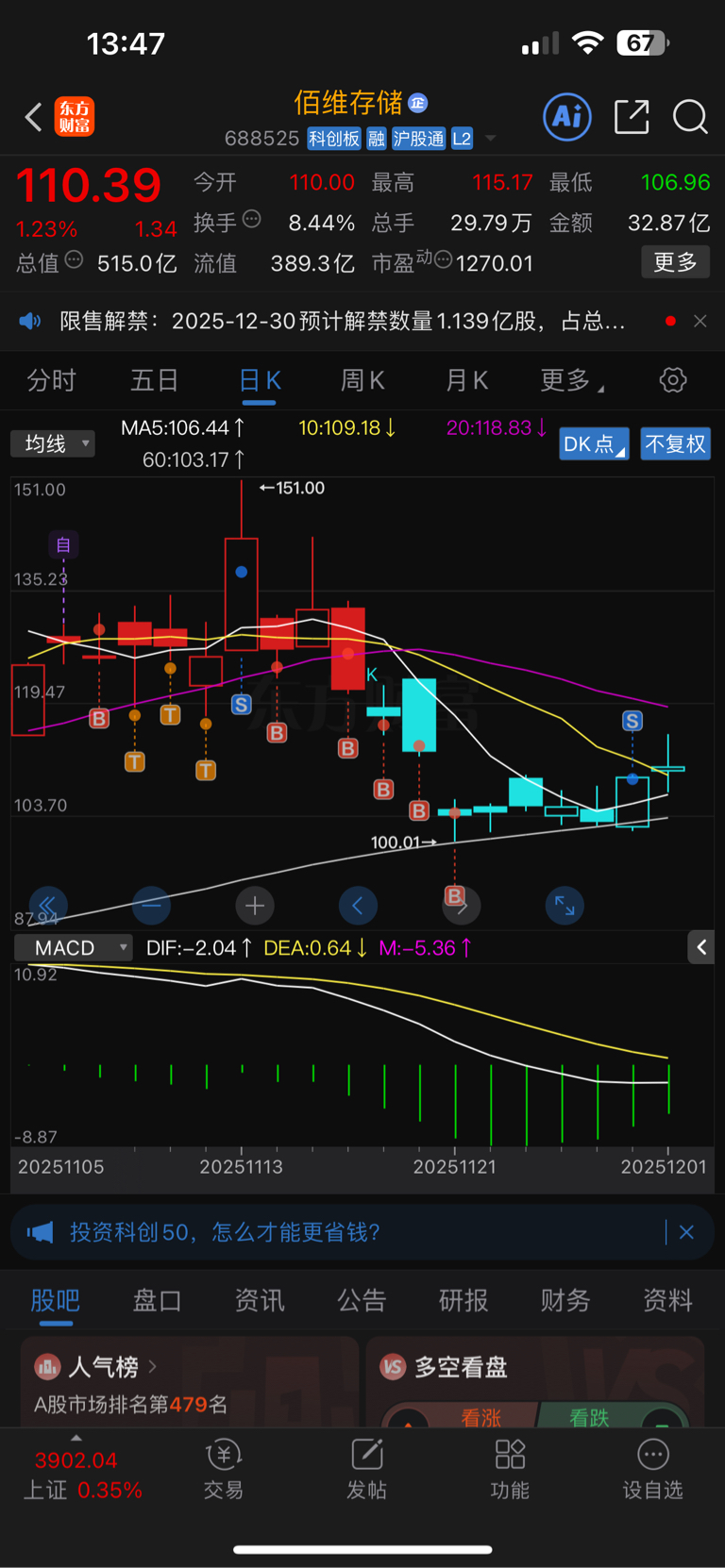Tap the 科创50 promo megaphone icon
Screen dimensions: 725x1568
coord(40,1232)
